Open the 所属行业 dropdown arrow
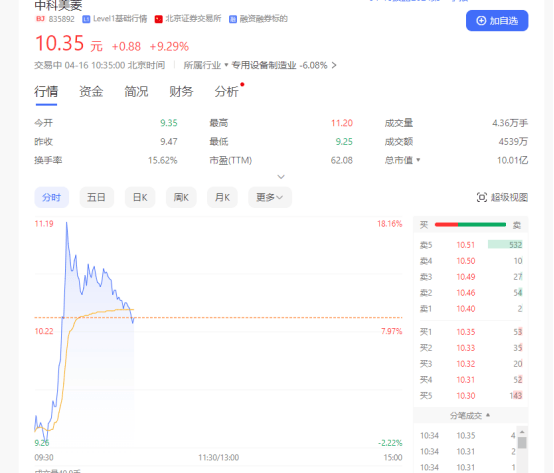Viewport: 554px width, 473px height. tap(226, 65)
